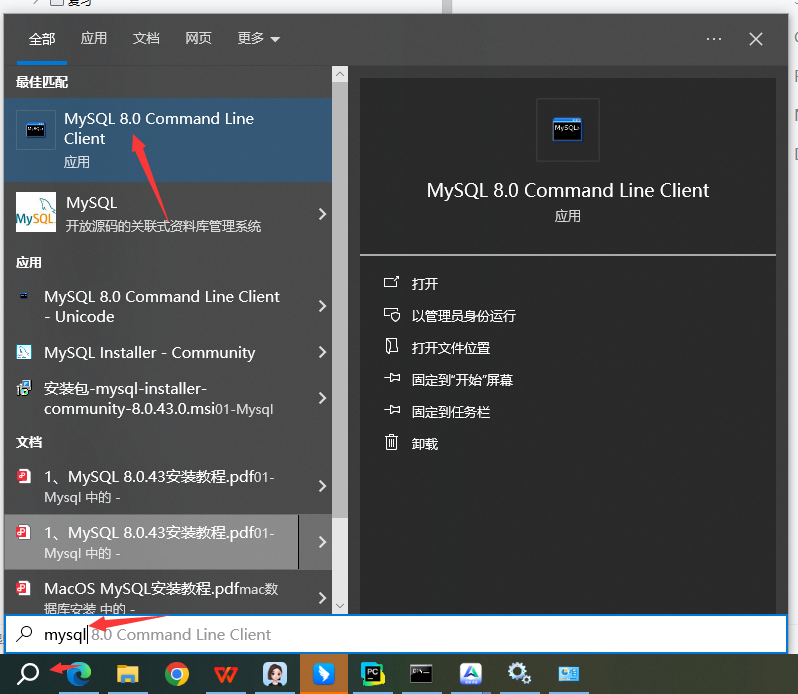Screen dimensions: 798x694
Task: Expand the MacOS MySQL PDF chevron
Action: (x=322, y=597)
